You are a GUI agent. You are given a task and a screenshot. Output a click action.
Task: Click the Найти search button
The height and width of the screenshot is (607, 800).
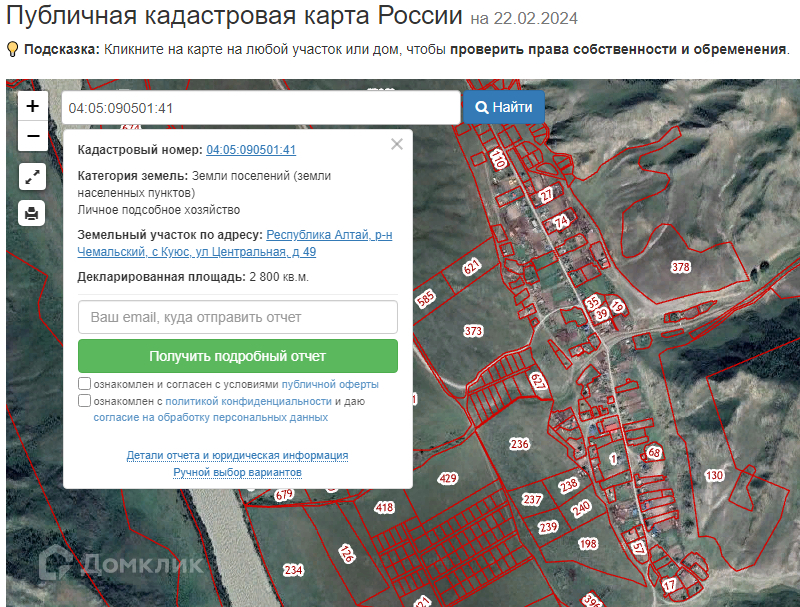pos(503,107)
